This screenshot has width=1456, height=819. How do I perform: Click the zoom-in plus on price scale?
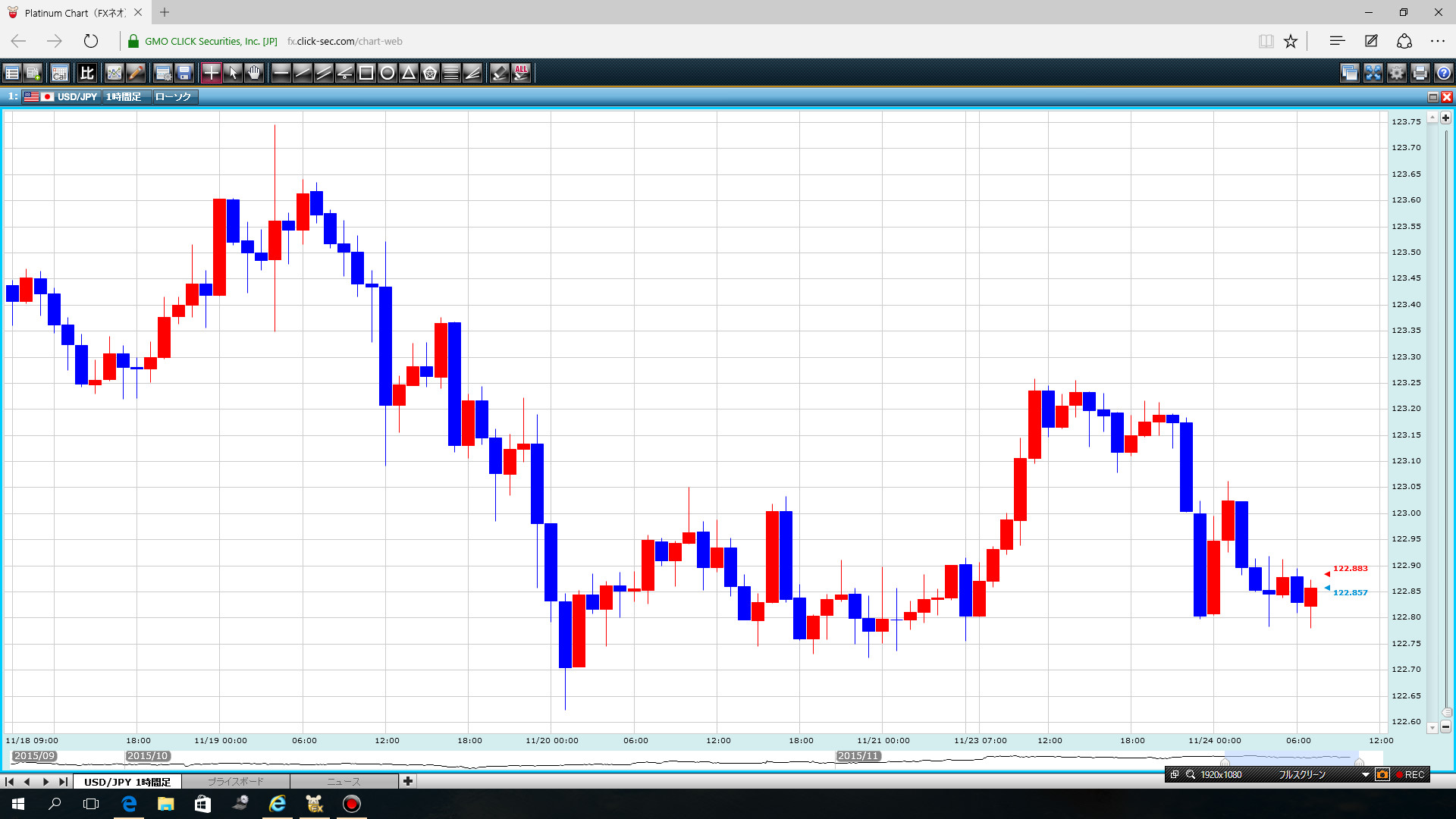[1445, 118]
